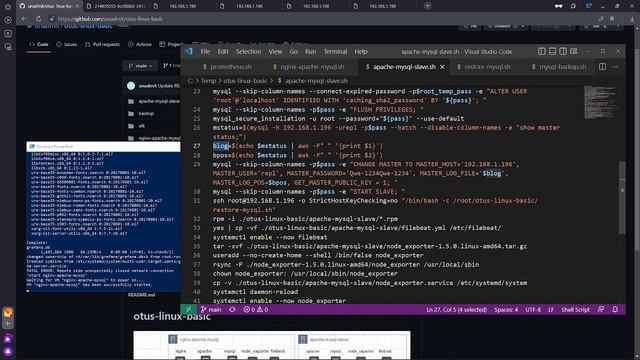Image resolution: width=640 pixels, height=360 pixels.
Task: Close the apache-mysql-slave.sh editor tab
Action: tap(442, 67)
